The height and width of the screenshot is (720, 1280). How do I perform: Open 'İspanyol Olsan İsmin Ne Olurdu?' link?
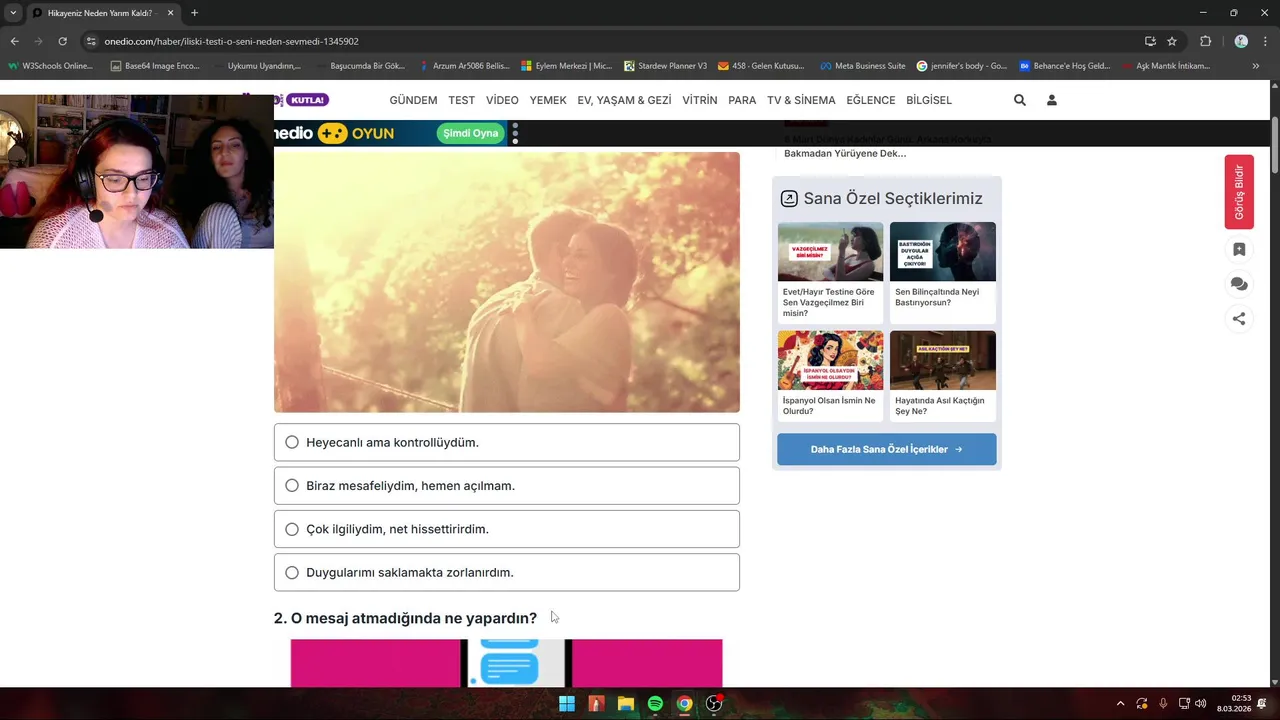[x=830, y=376]
